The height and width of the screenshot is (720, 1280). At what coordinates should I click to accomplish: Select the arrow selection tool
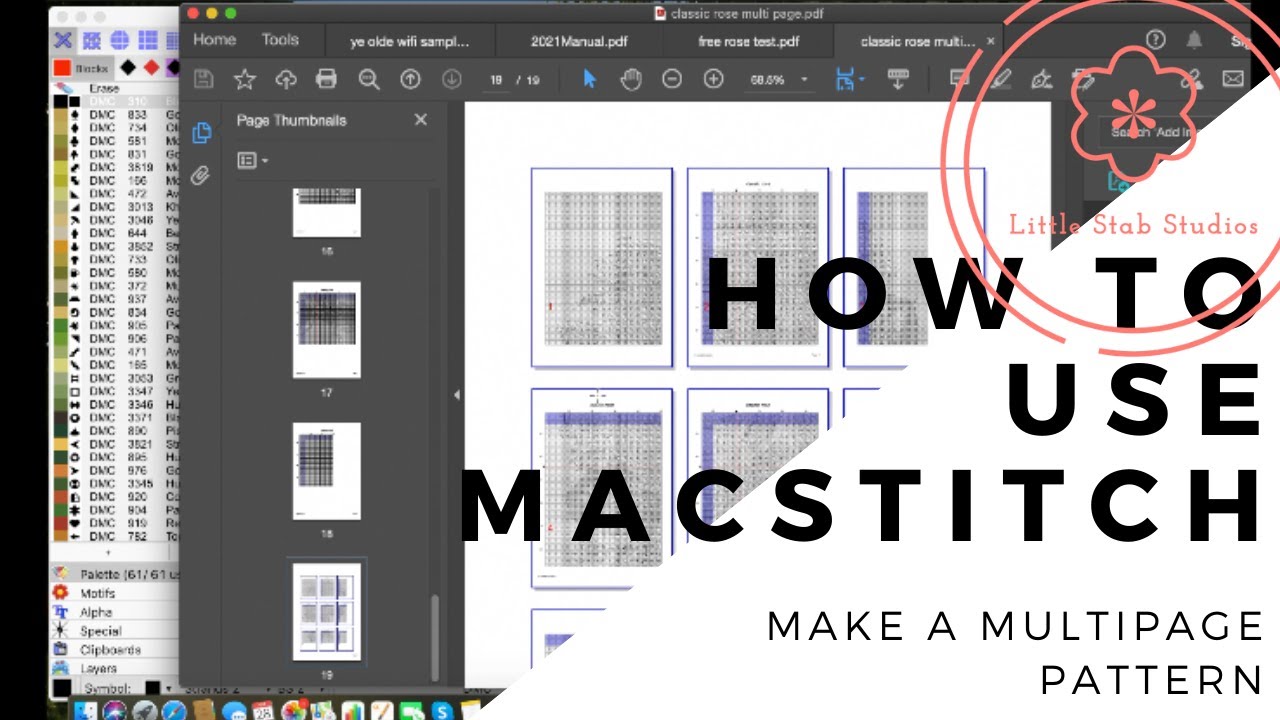point(589,79)
